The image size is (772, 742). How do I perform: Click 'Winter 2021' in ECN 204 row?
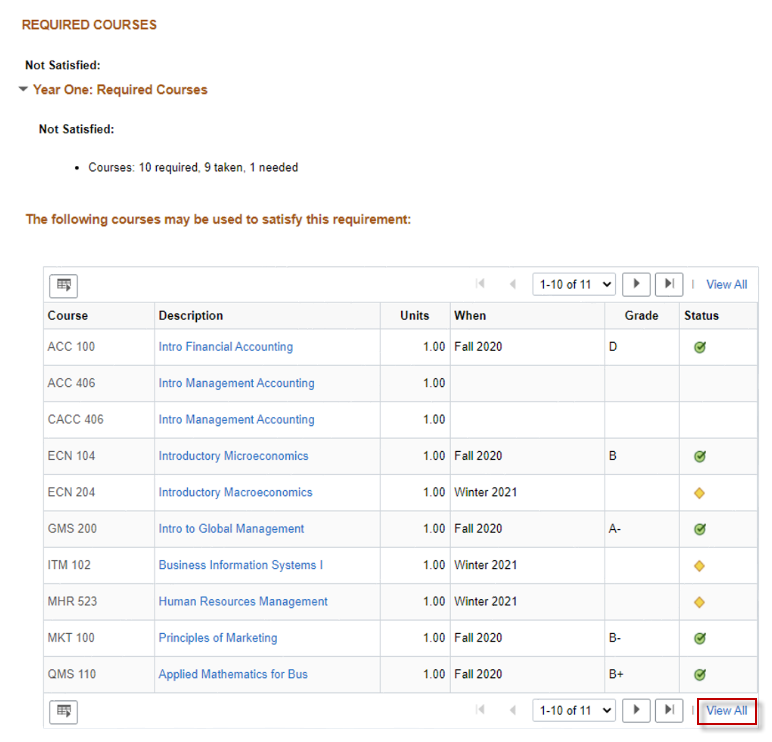point(485,492)
